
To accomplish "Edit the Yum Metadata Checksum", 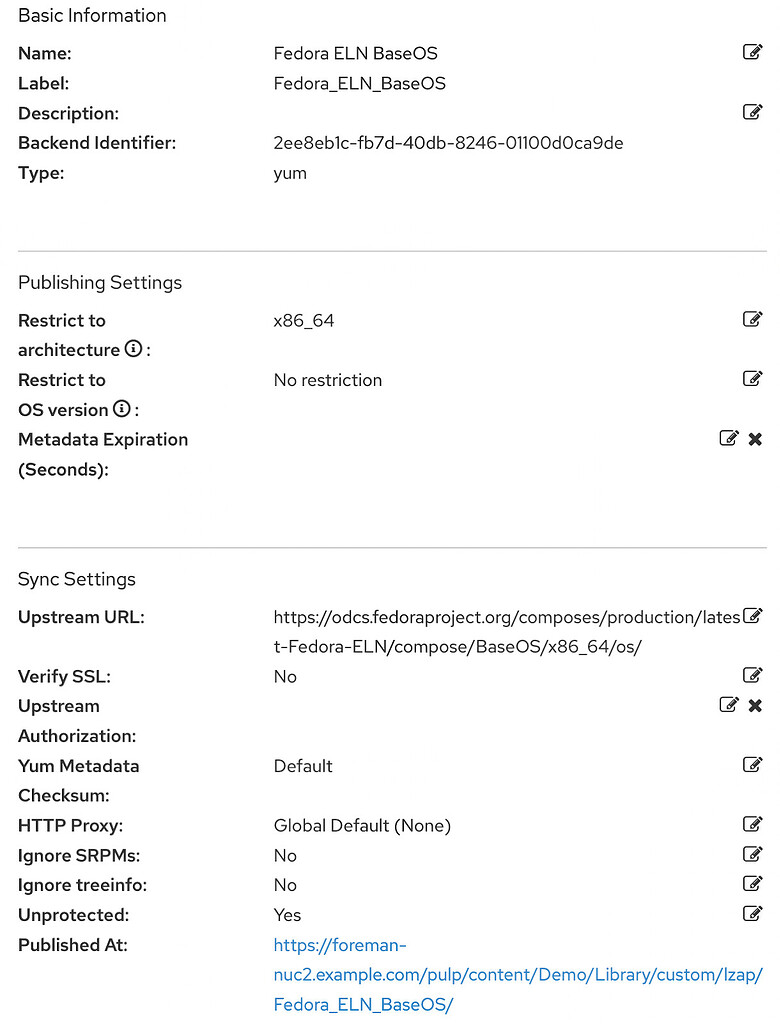I will click(753, 763).
